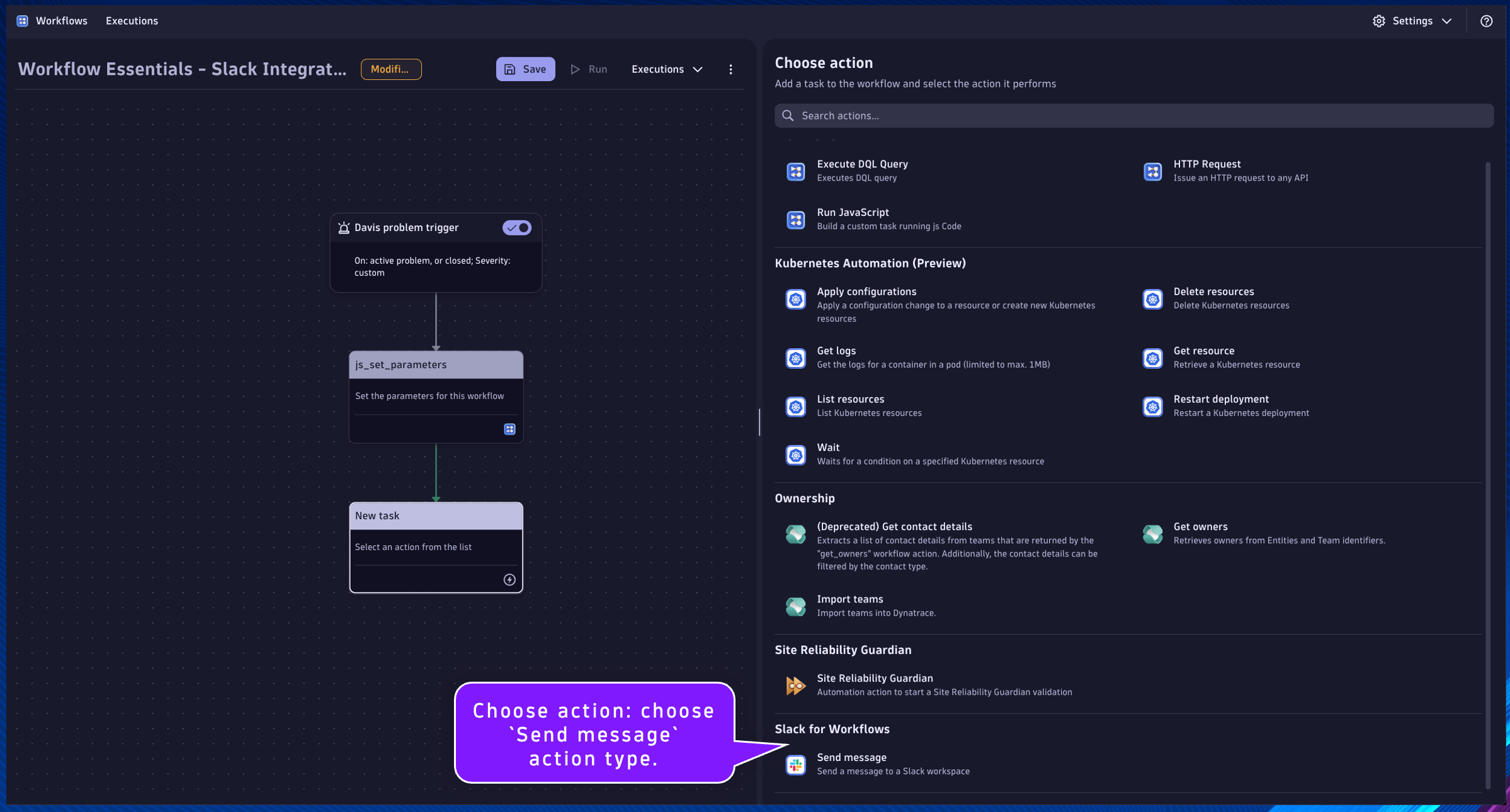The height and width of the screenshot is (812, 1510).
Task: Pick the Delete resources Kubernetes icon
Action: point(1152,300)
